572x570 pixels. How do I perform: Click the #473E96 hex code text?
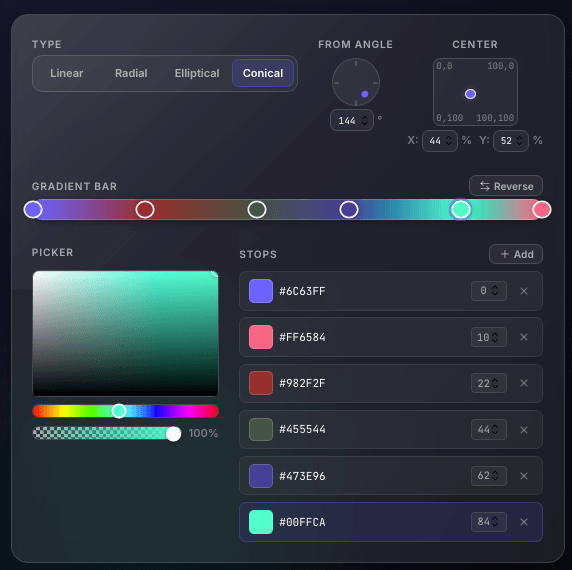coord(302,476)
